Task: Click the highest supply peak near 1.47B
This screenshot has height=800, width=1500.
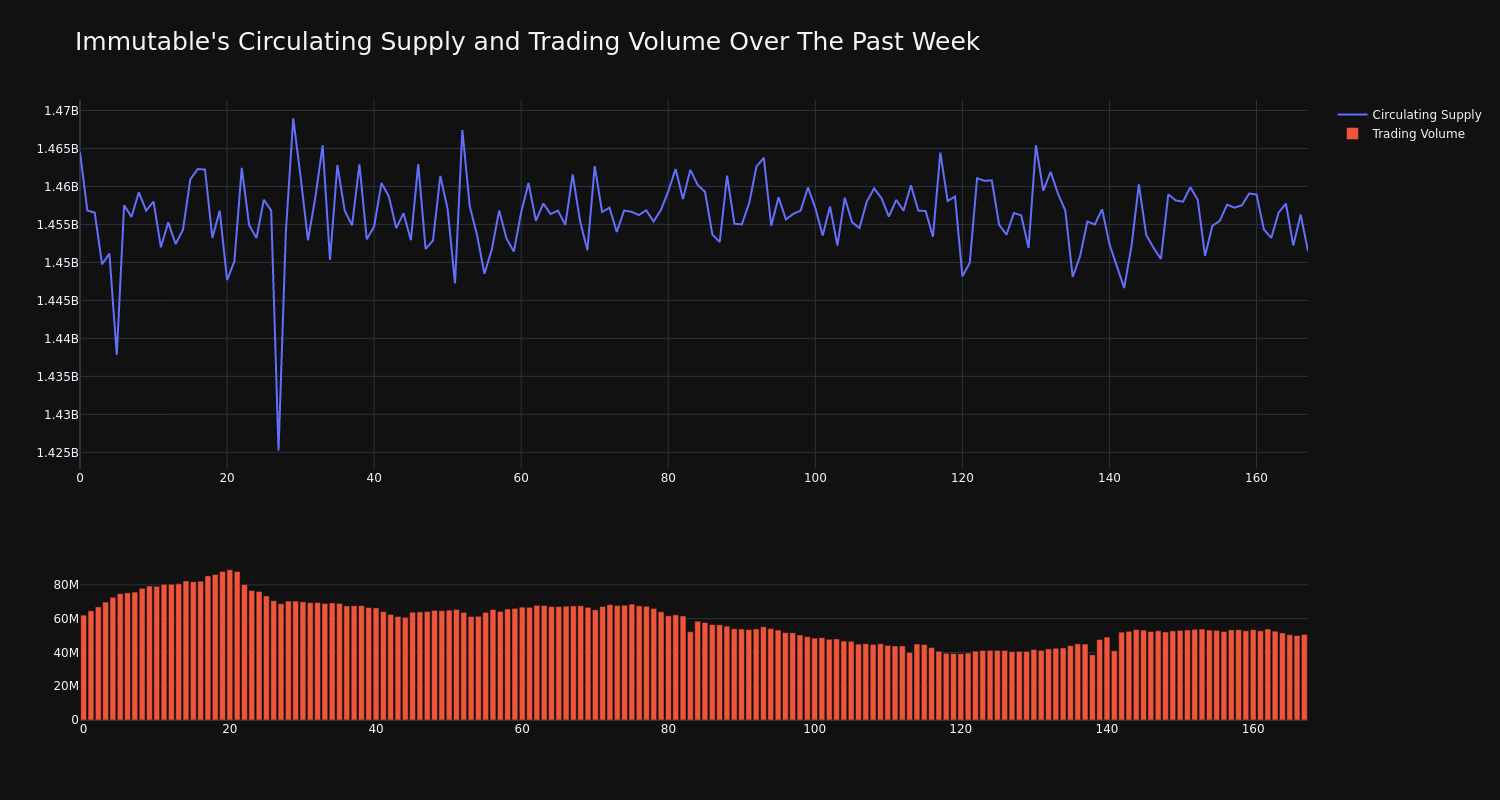Action: [x=293, y=119]
